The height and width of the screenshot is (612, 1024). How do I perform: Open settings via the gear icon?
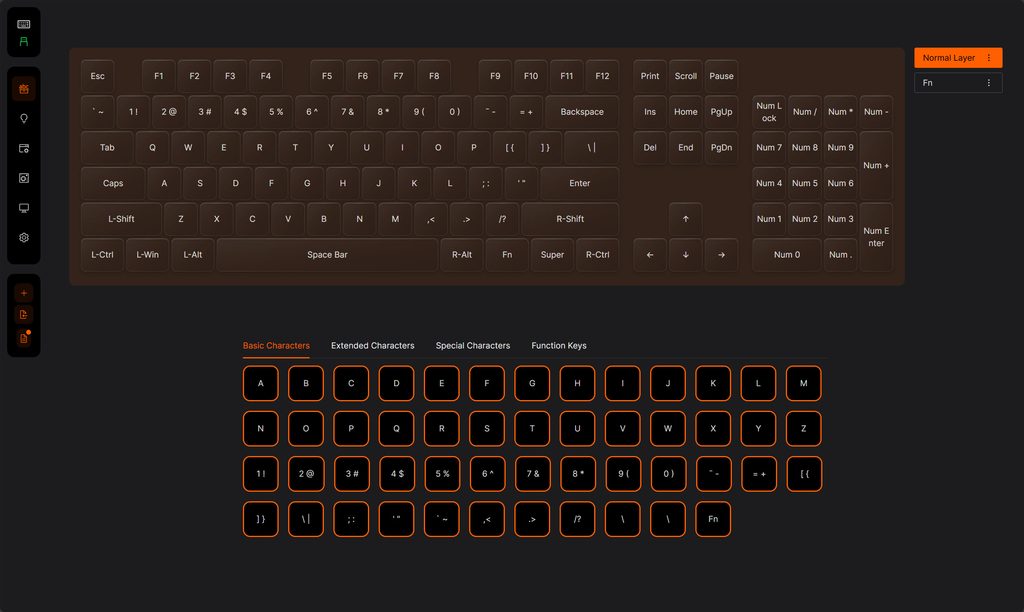pyautogui.click(x=24, y=238)
